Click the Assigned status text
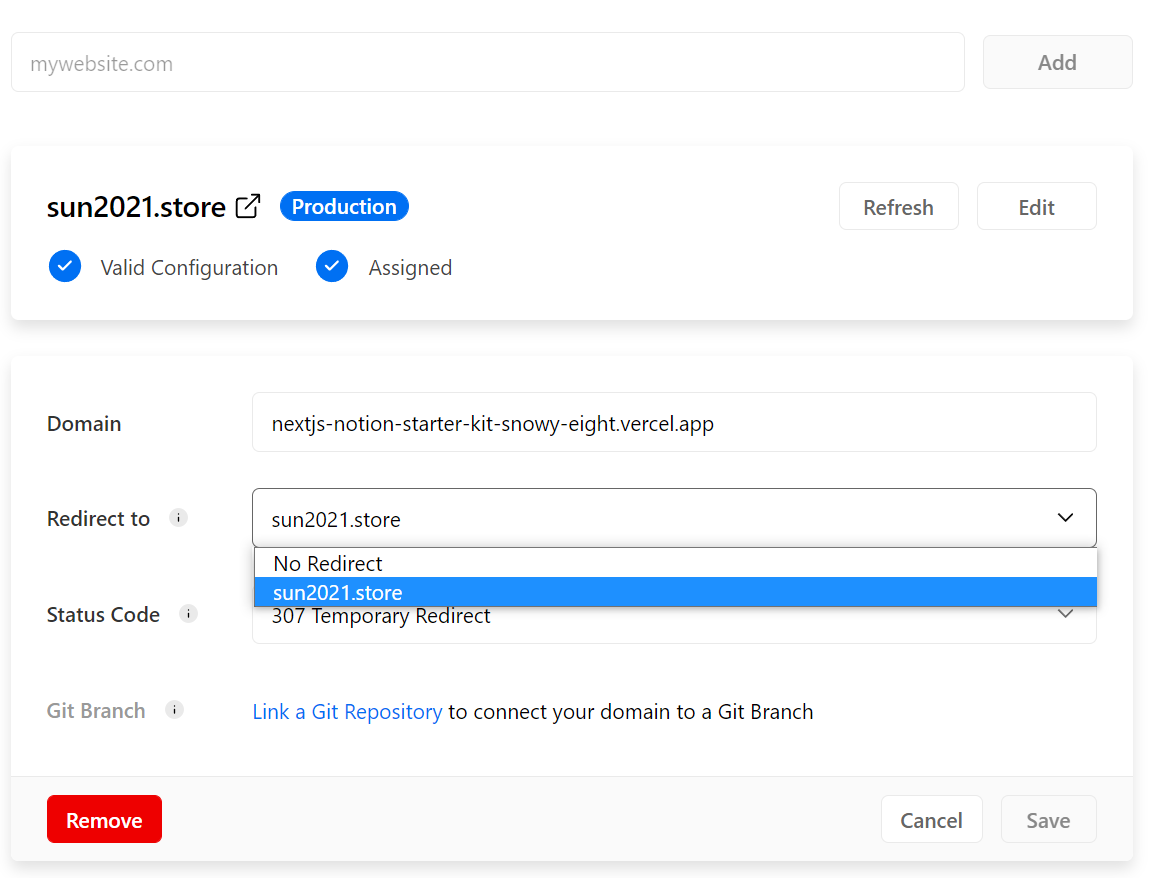 click(410, 267)
